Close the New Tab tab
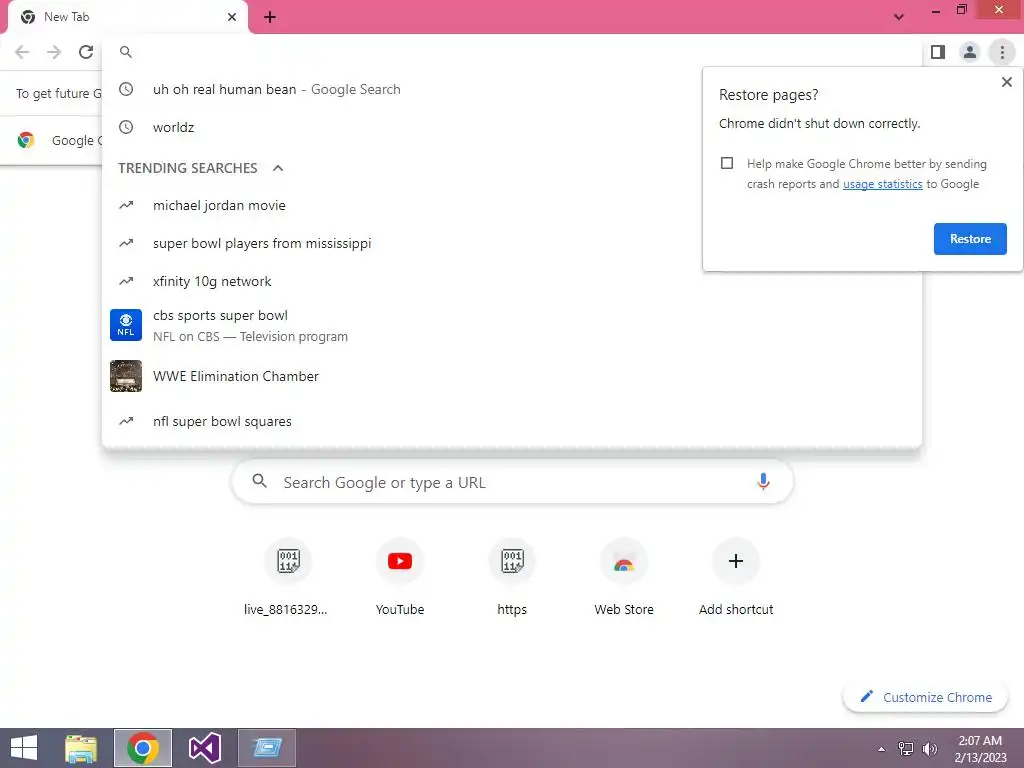1024x768 pixels. pos(232,17)
